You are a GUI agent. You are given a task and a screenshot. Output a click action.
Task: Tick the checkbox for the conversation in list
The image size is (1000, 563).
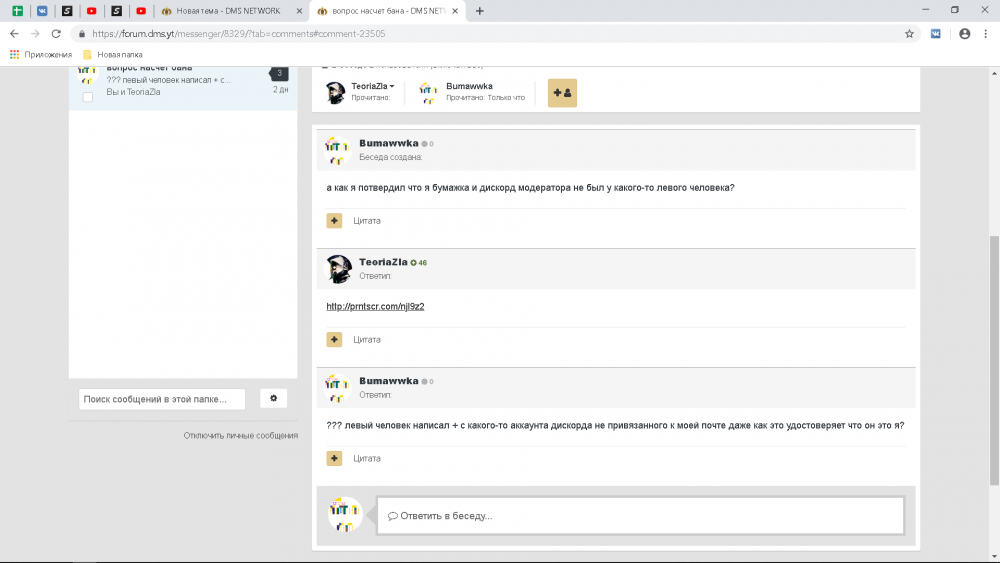[x=88, y=97]
